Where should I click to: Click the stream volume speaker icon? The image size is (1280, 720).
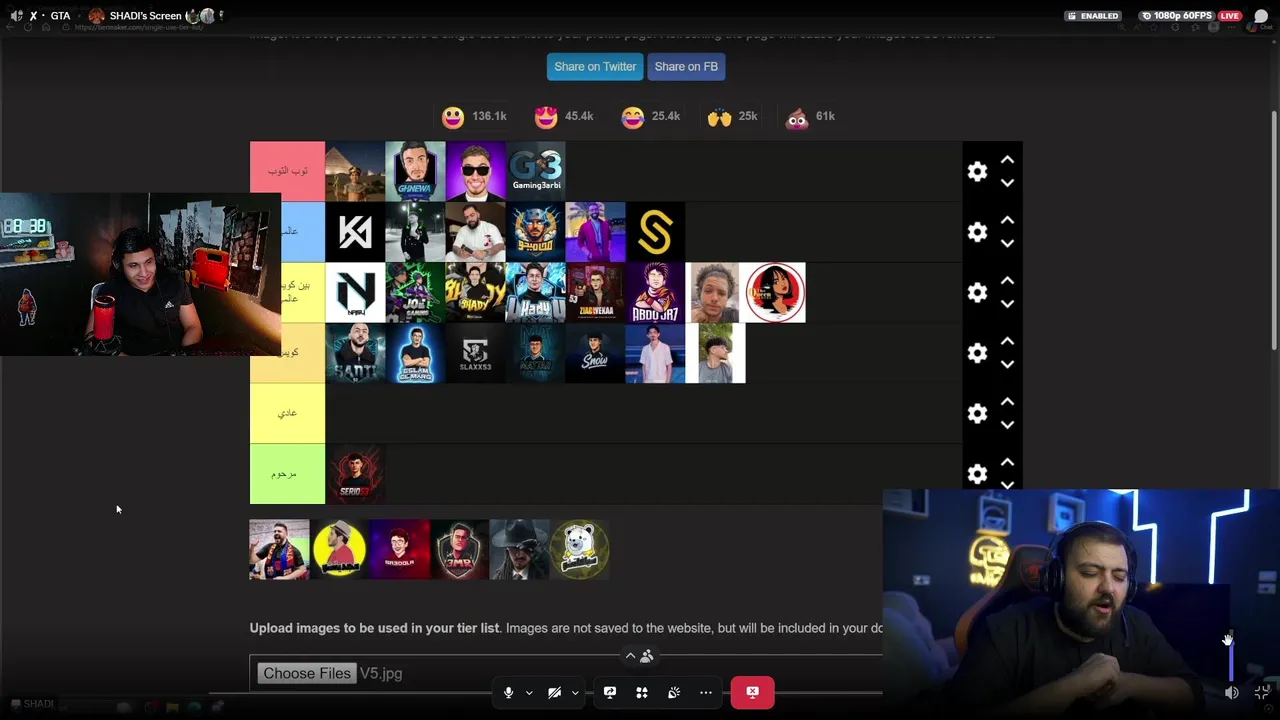(1232, 693)
